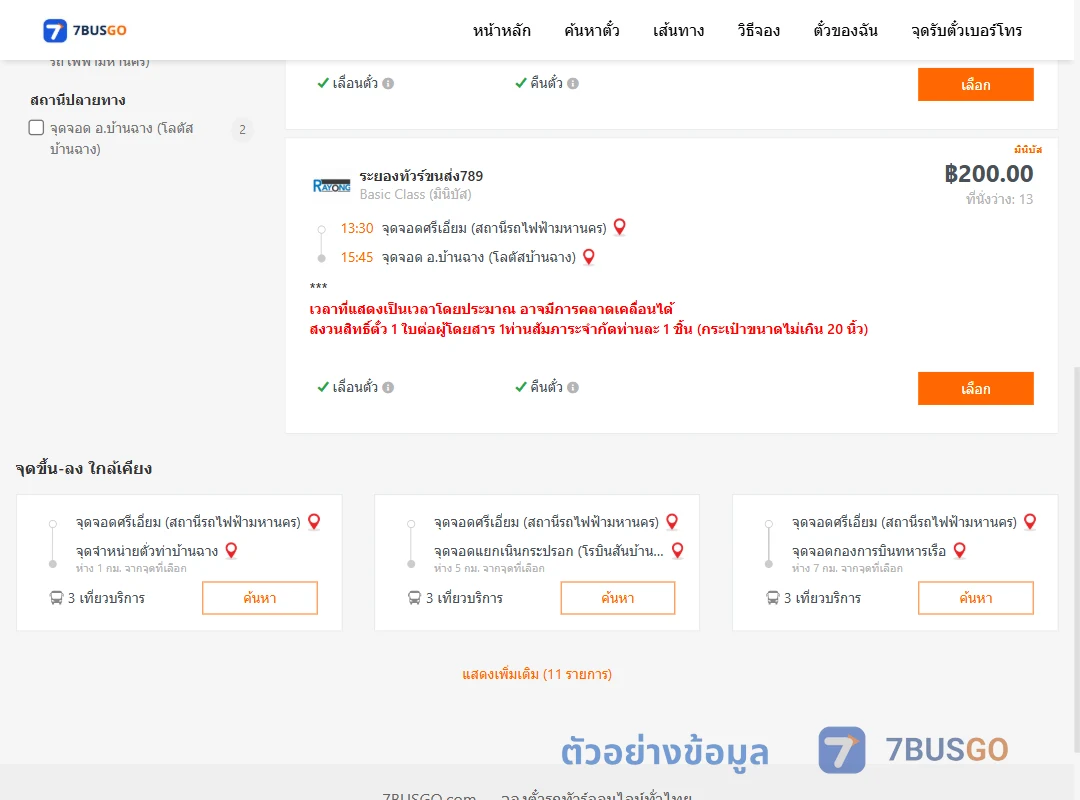
Task: Tick the จุดจอด อ.บ้านฉาง destination station checkbox
Action: pyautogui.click(x=37, y=127)
